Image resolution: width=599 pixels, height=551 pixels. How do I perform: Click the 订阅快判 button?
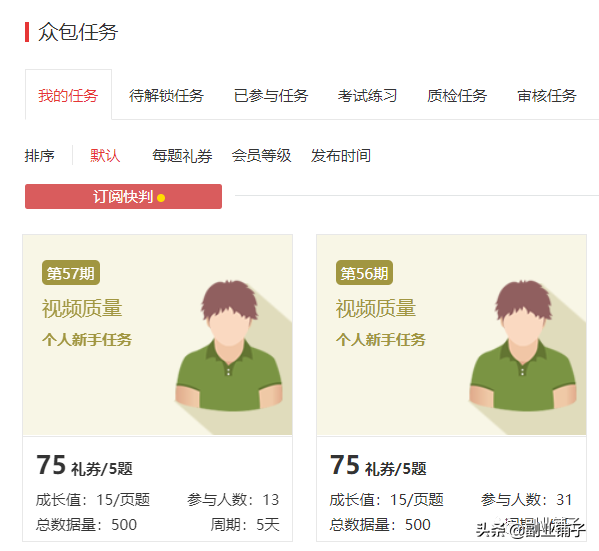point(123,196)
